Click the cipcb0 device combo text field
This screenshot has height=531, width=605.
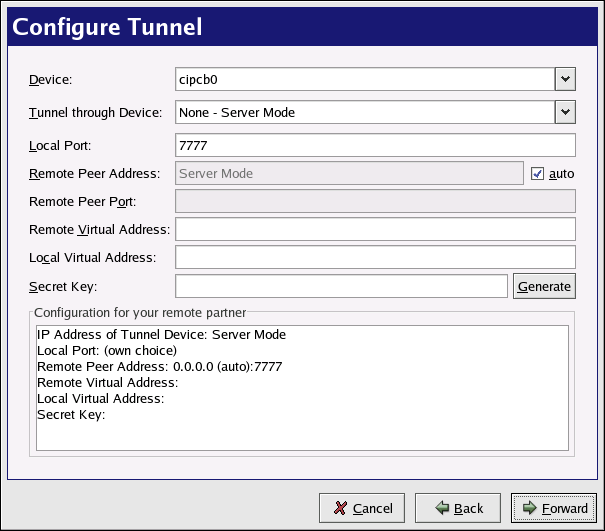coord(364,78)
